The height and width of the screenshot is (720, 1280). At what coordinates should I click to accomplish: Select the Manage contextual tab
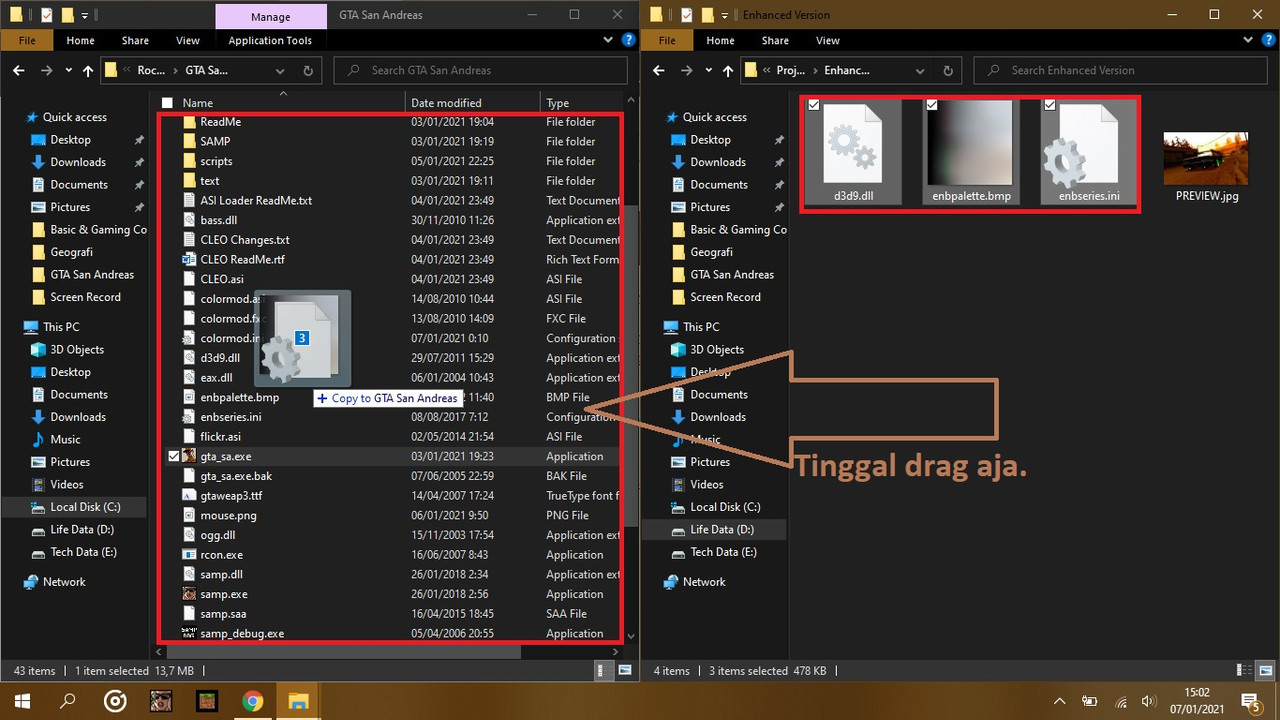[x=270, y=16]
